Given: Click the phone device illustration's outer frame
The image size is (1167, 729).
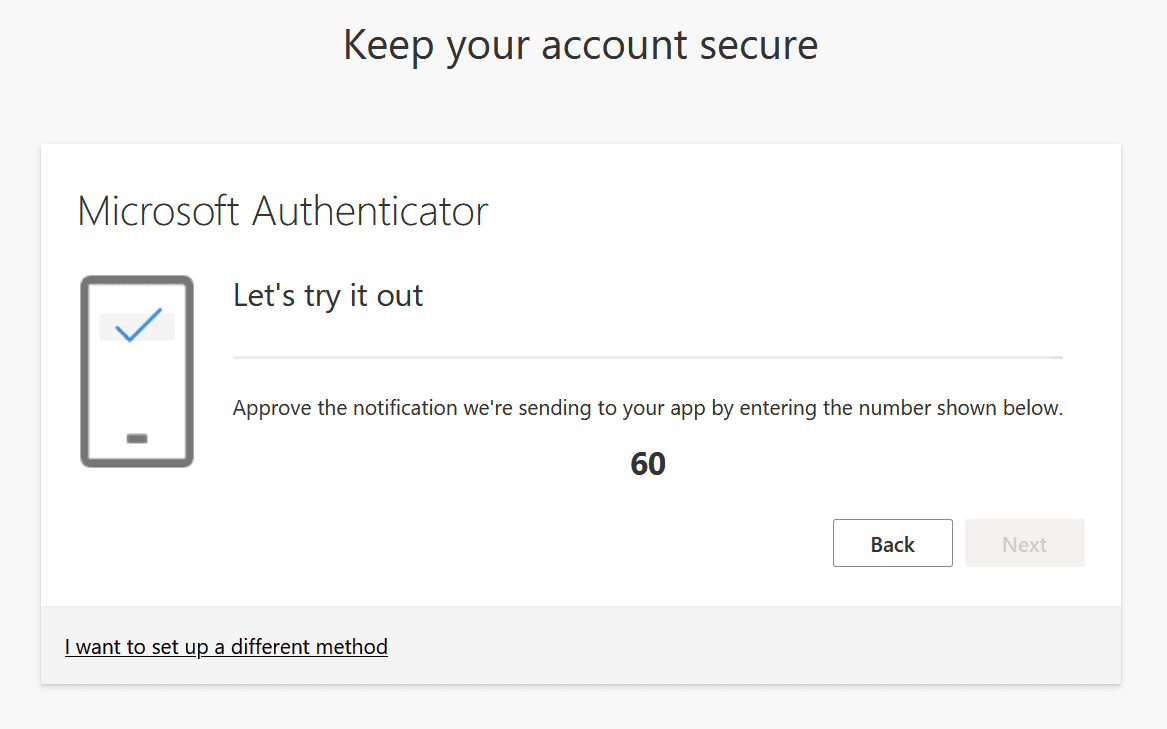Looking at the screenshot, I should click(x=83, y=371).
